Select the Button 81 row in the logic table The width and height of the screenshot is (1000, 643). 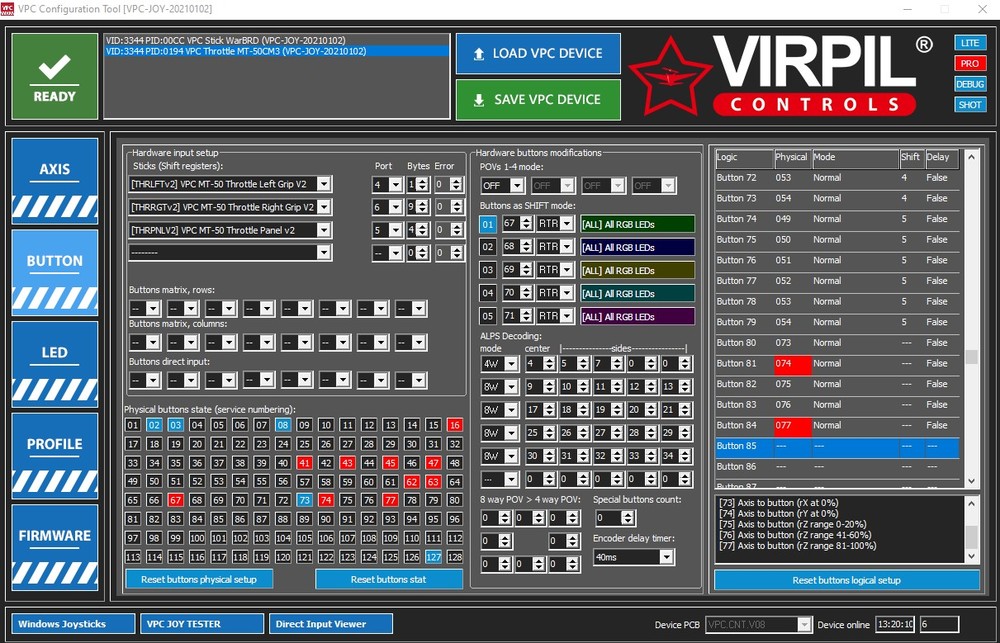pos(837,364)
